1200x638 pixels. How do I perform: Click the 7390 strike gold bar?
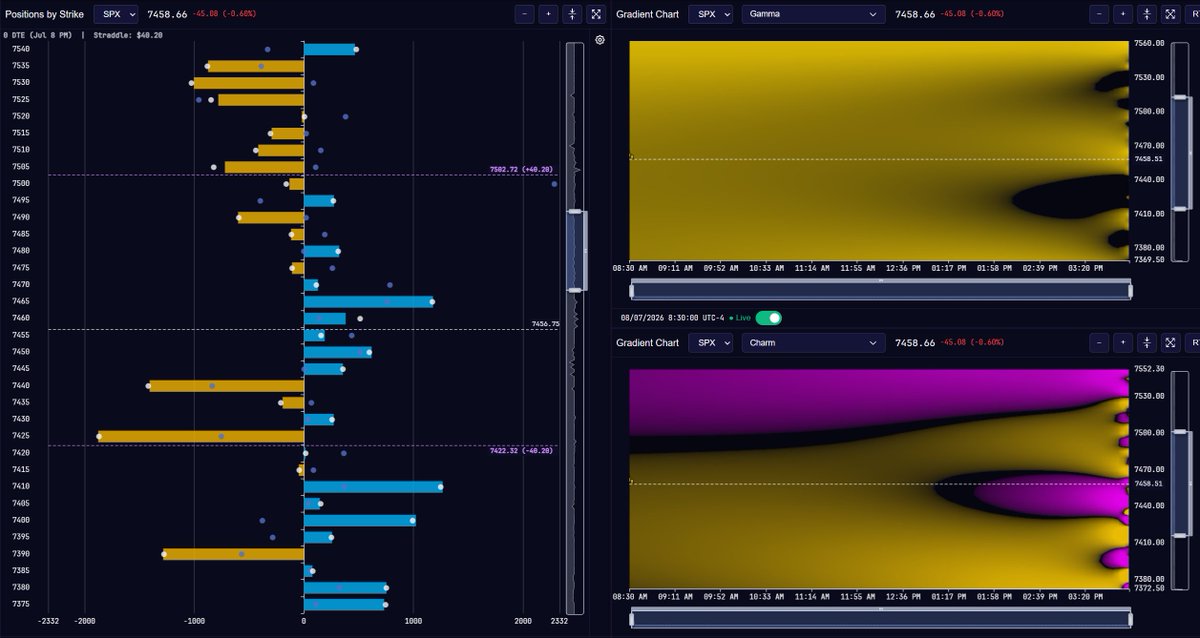coord(233,554)
